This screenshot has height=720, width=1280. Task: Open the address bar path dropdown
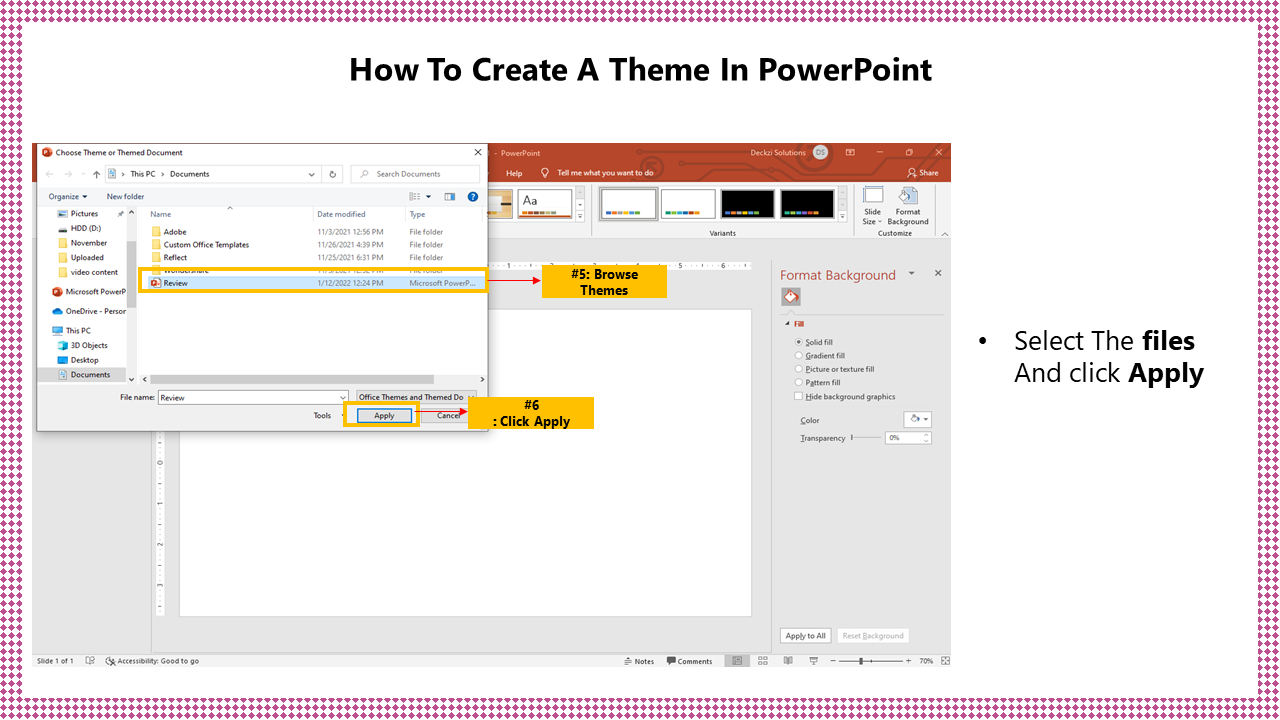[x=313, y=174]
